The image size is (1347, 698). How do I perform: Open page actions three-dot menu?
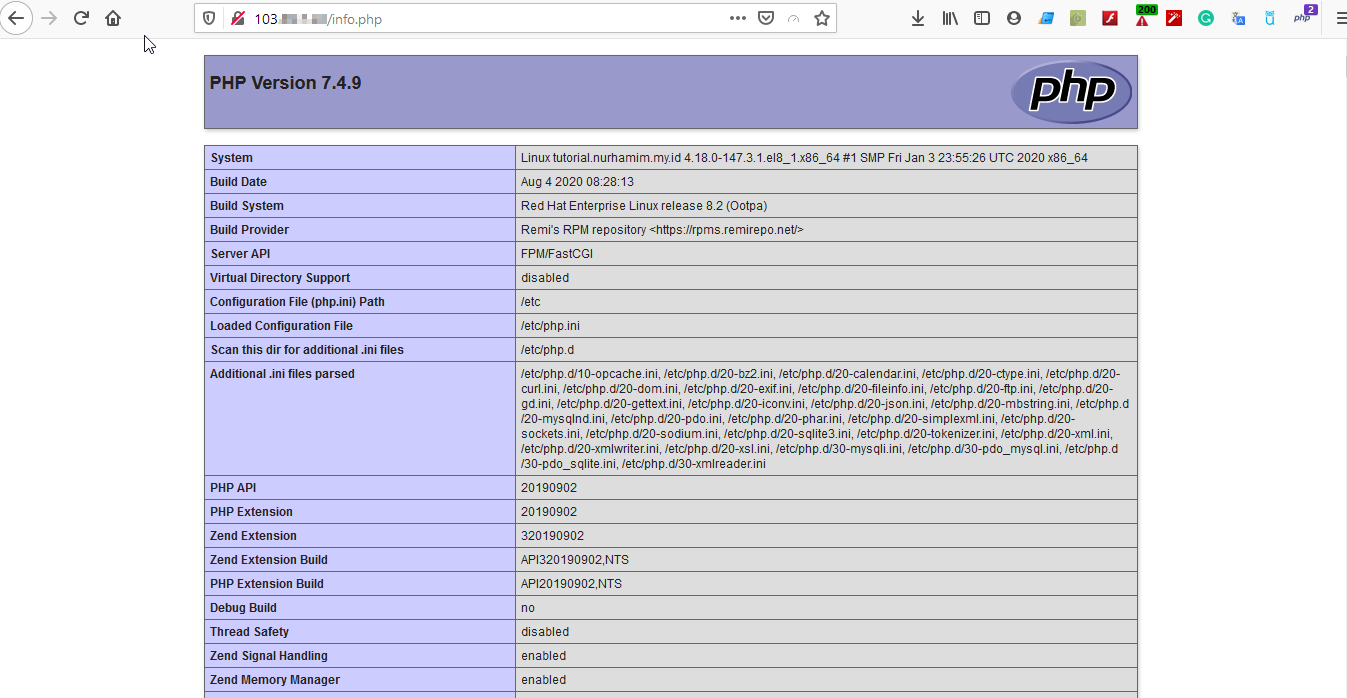[737, 18]
